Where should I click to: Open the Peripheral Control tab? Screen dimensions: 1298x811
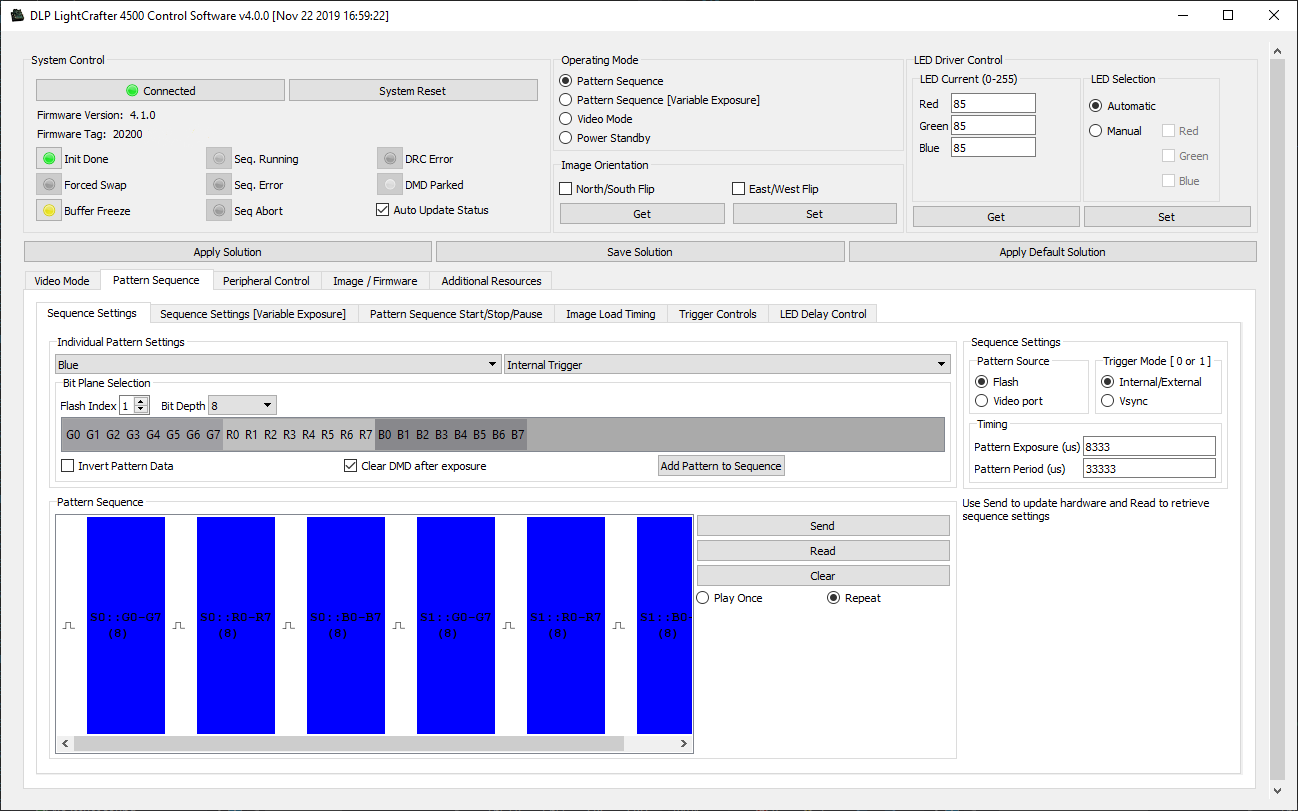[266, 281]
